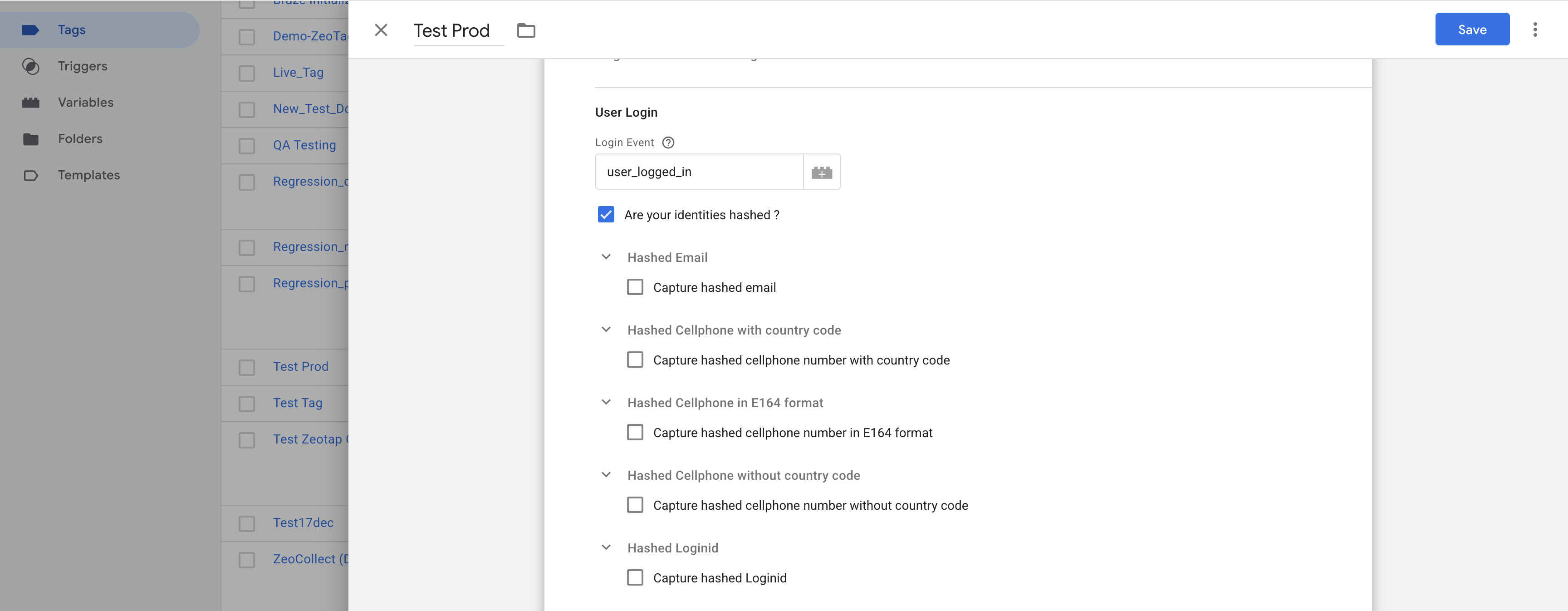Click the Folders icon in the sidebar
1568x611 pixels.
pos(31,138)
